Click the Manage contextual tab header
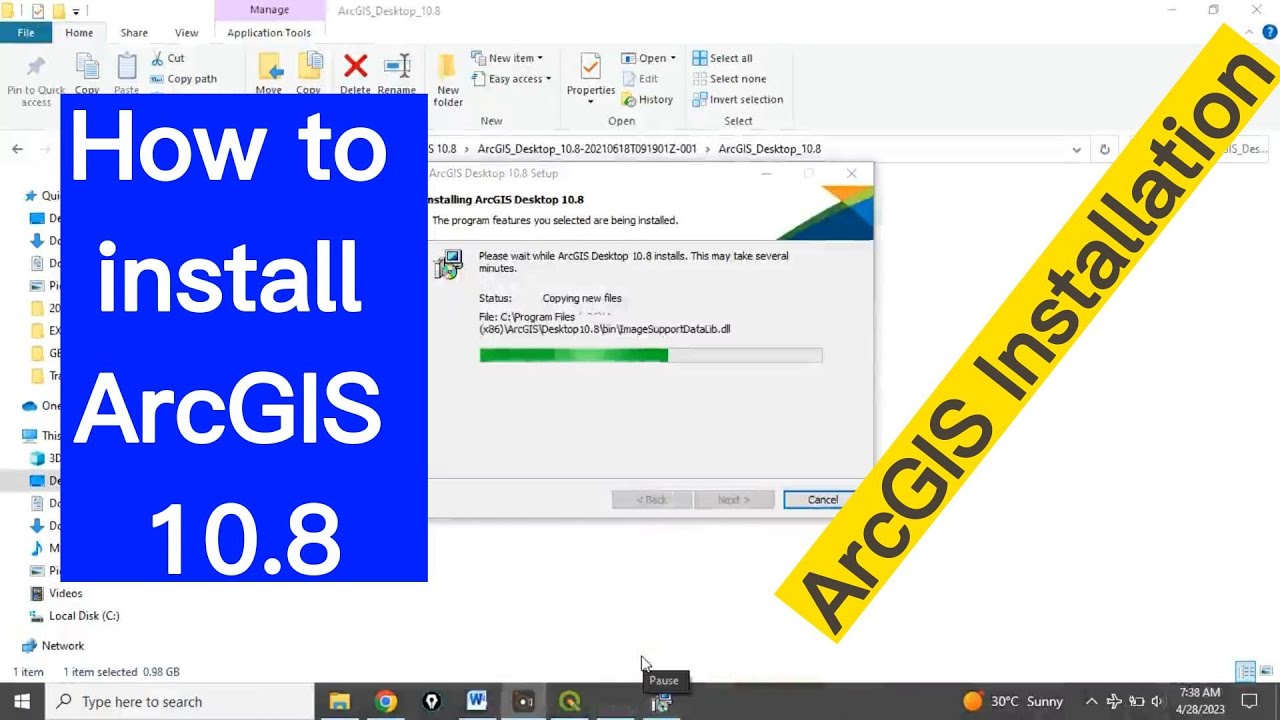Viewport: 1280px width, 720px height. 269,10
